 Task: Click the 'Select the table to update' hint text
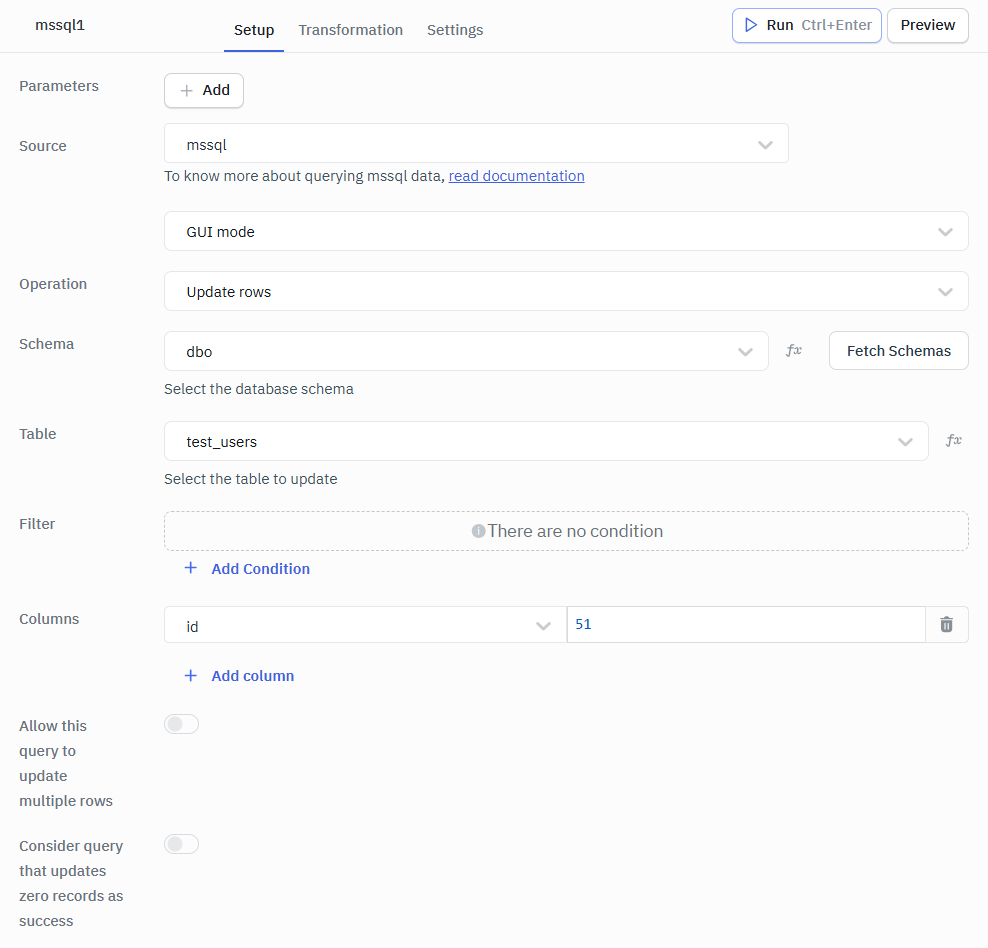coord(250,479)
